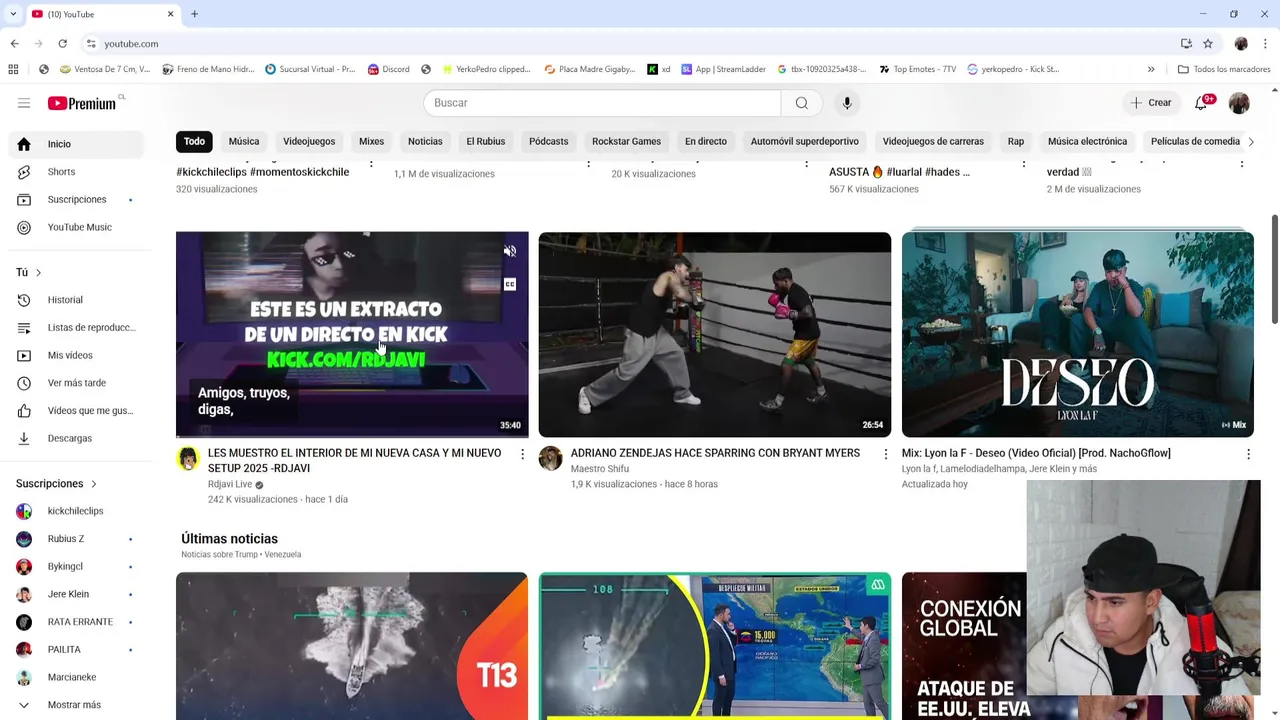The height and width of the screenshot is (720, 1280).
Task: Start voice search with microphone icon
Action: coord(847,103)
